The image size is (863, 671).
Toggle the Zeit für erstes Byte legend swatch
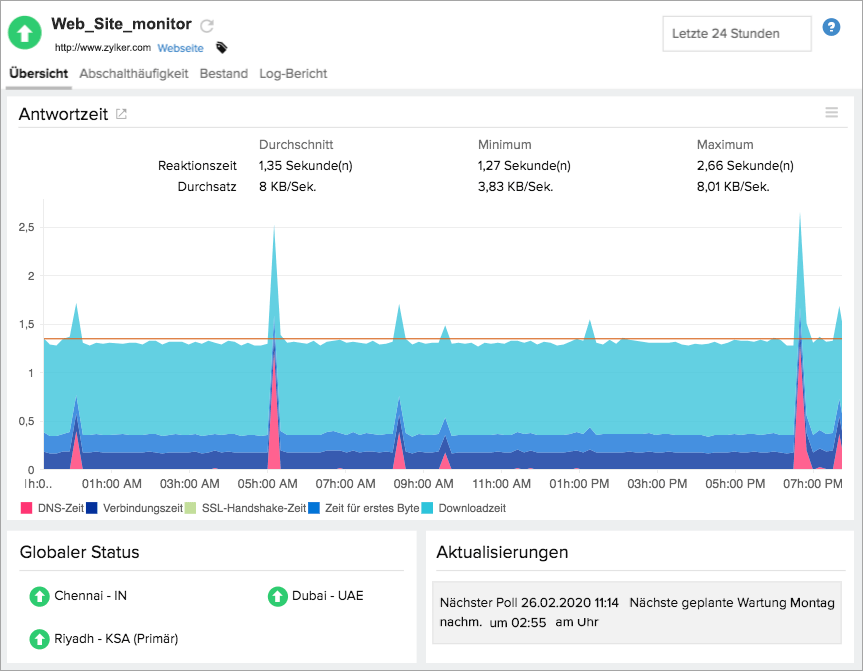[314, 508]
